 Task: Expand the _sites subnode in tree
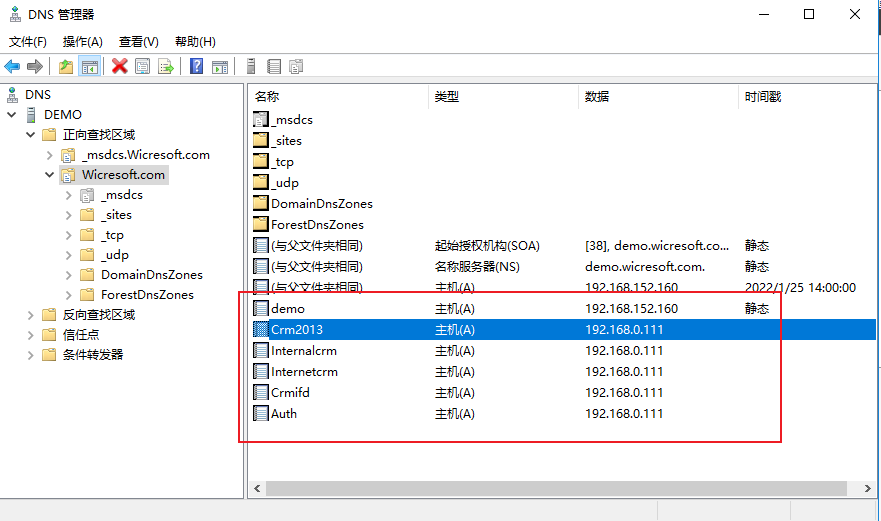69,215
